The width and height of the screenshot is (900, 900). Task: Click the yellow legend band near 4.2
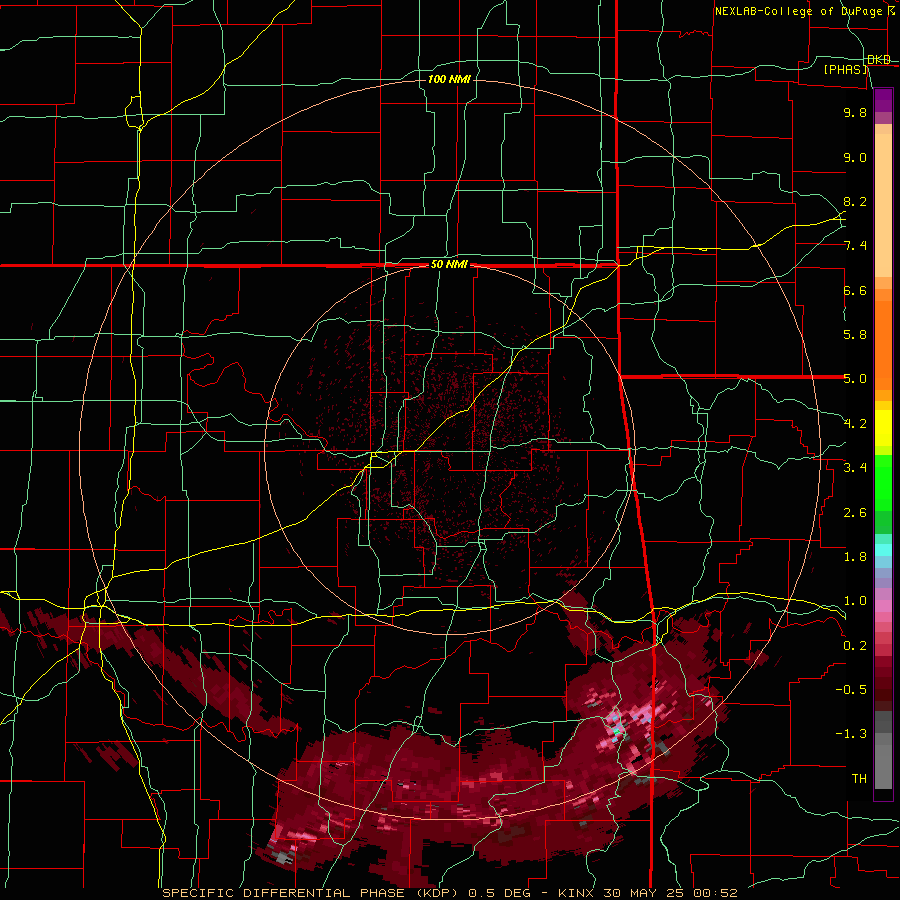click(883, 428)
